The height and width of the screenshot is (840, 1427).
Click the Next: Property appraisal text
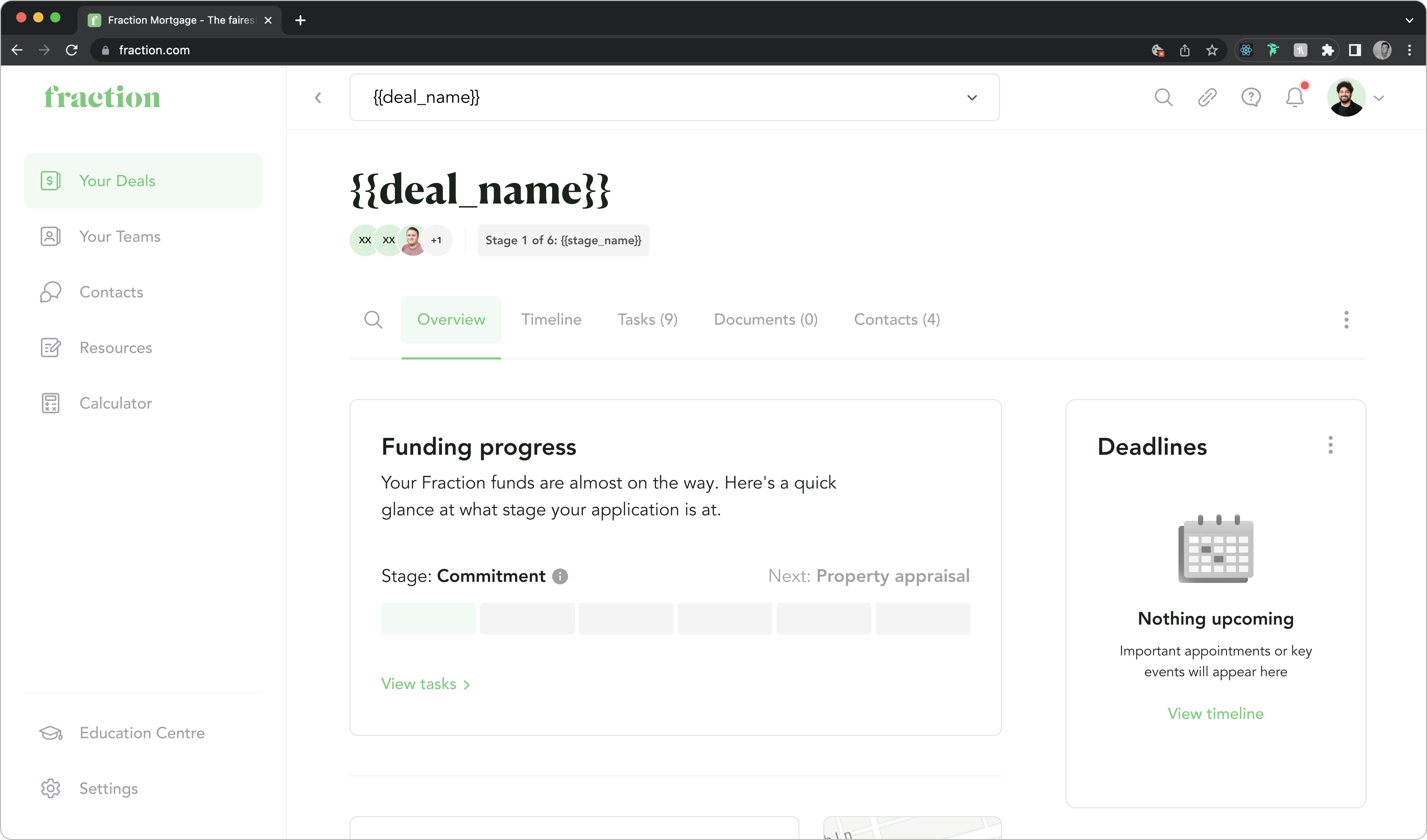pos(869,576)
